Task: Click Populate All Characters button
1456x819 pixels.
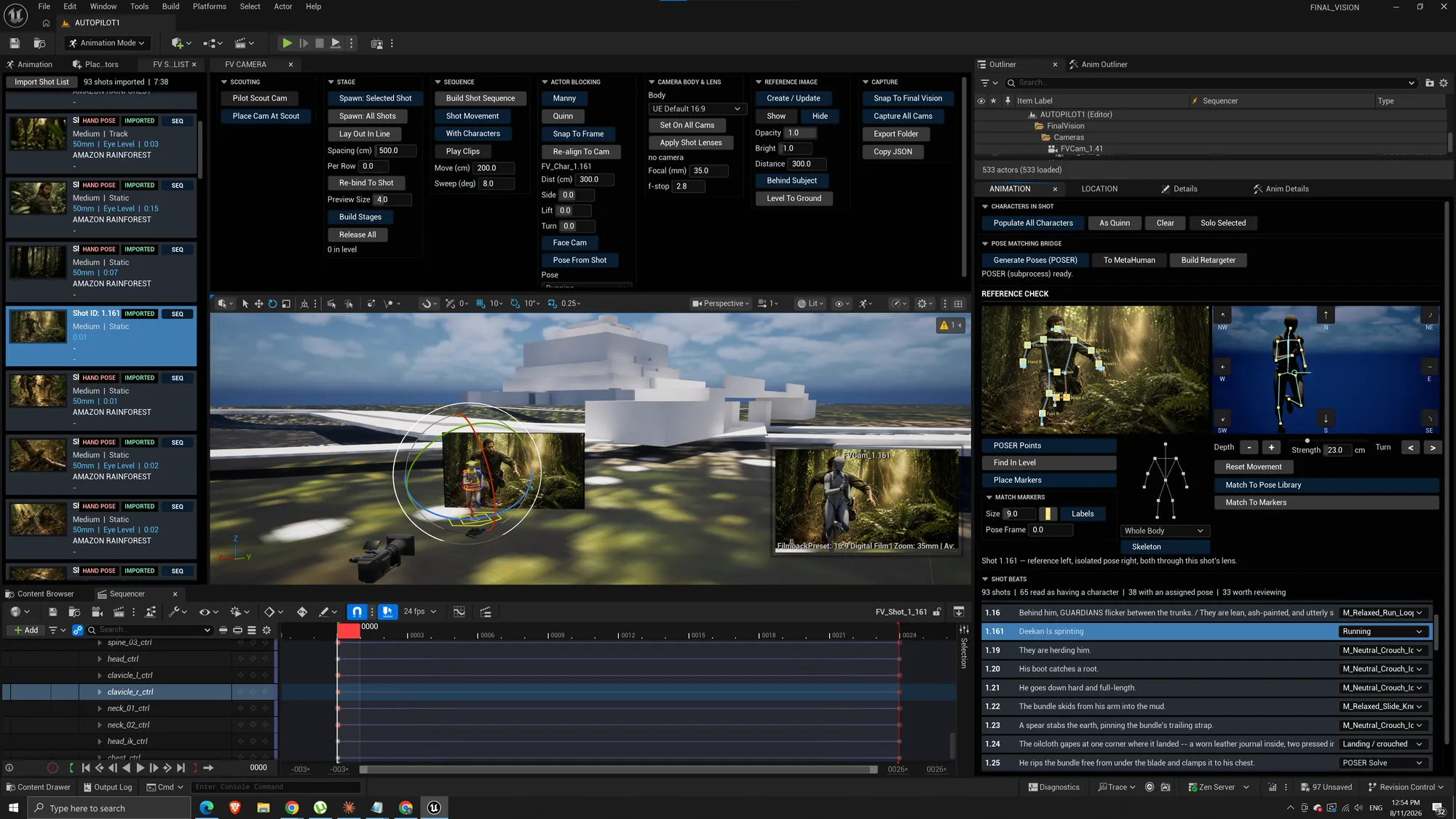Action: [1033, 223]
